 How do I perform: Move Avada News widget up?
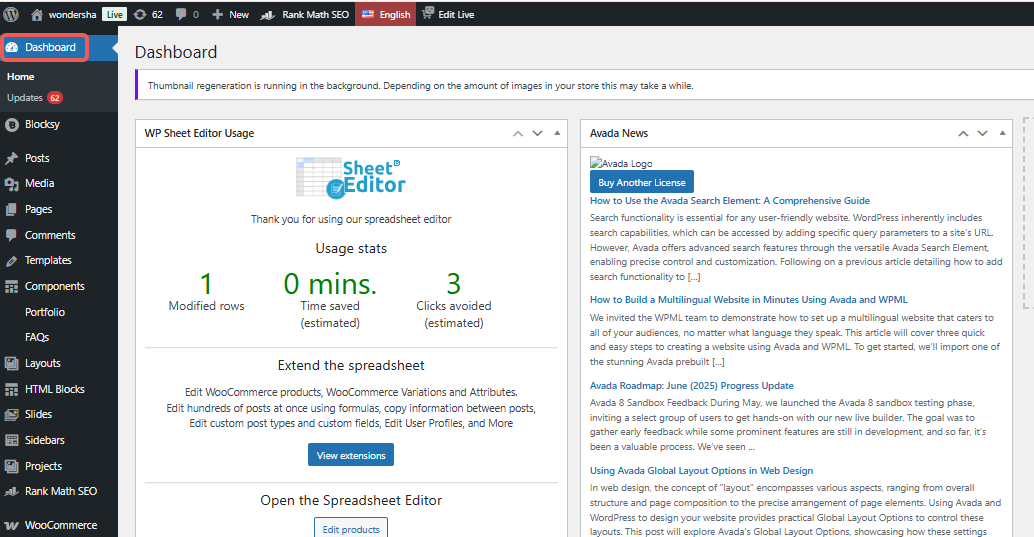pos(963,133)
